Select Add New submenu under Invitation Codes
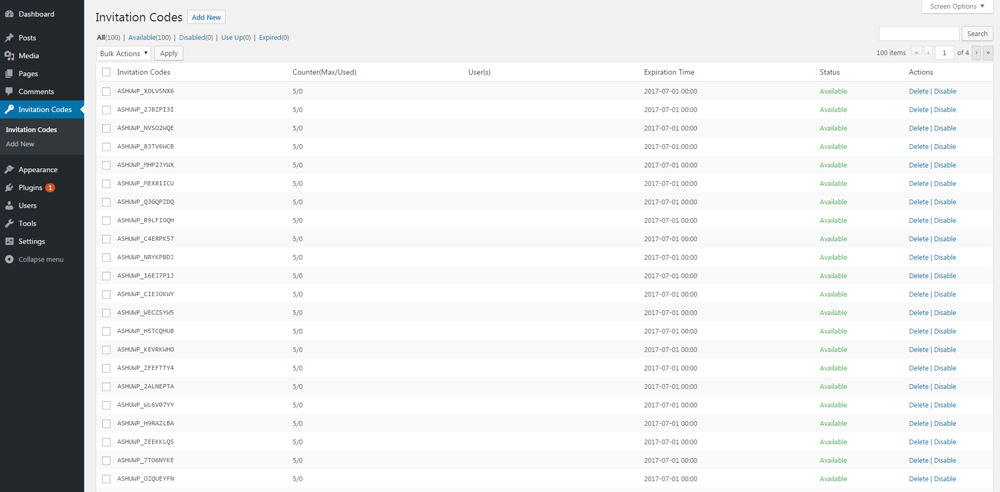The width and height of the screenshot is (1000, 492). pos(20,144)
